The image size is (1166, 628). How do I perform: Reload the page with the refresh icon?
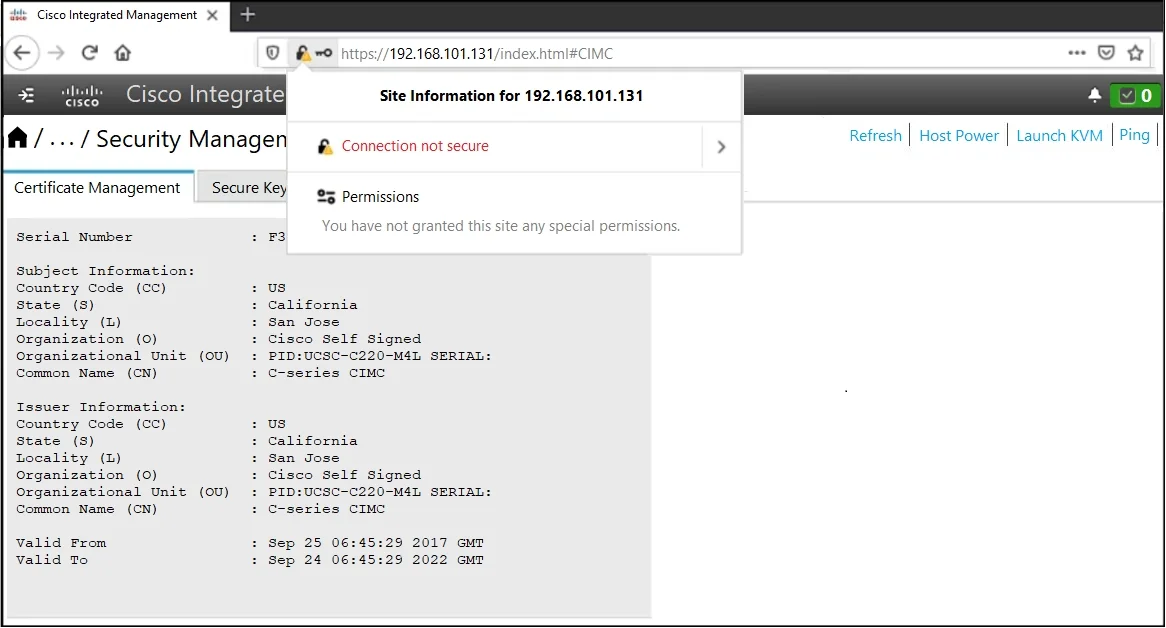coord(90,53)
